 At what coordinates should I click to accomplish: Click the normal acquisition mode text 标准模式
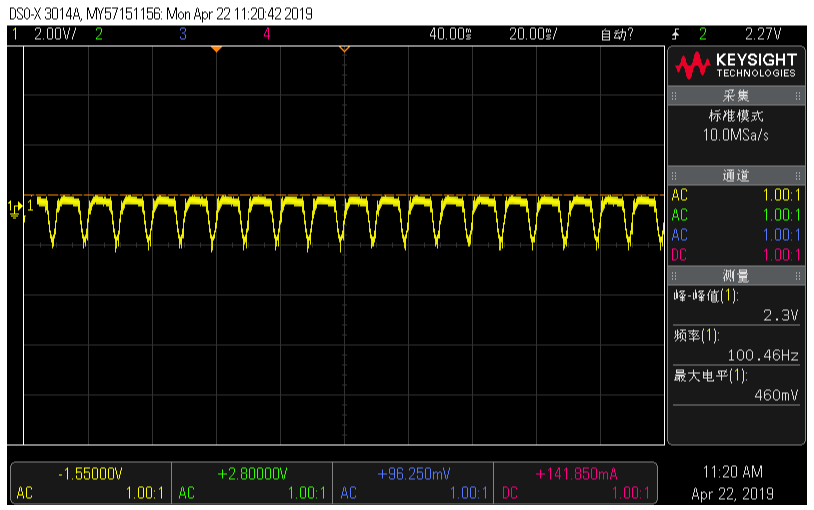[736, 115]
